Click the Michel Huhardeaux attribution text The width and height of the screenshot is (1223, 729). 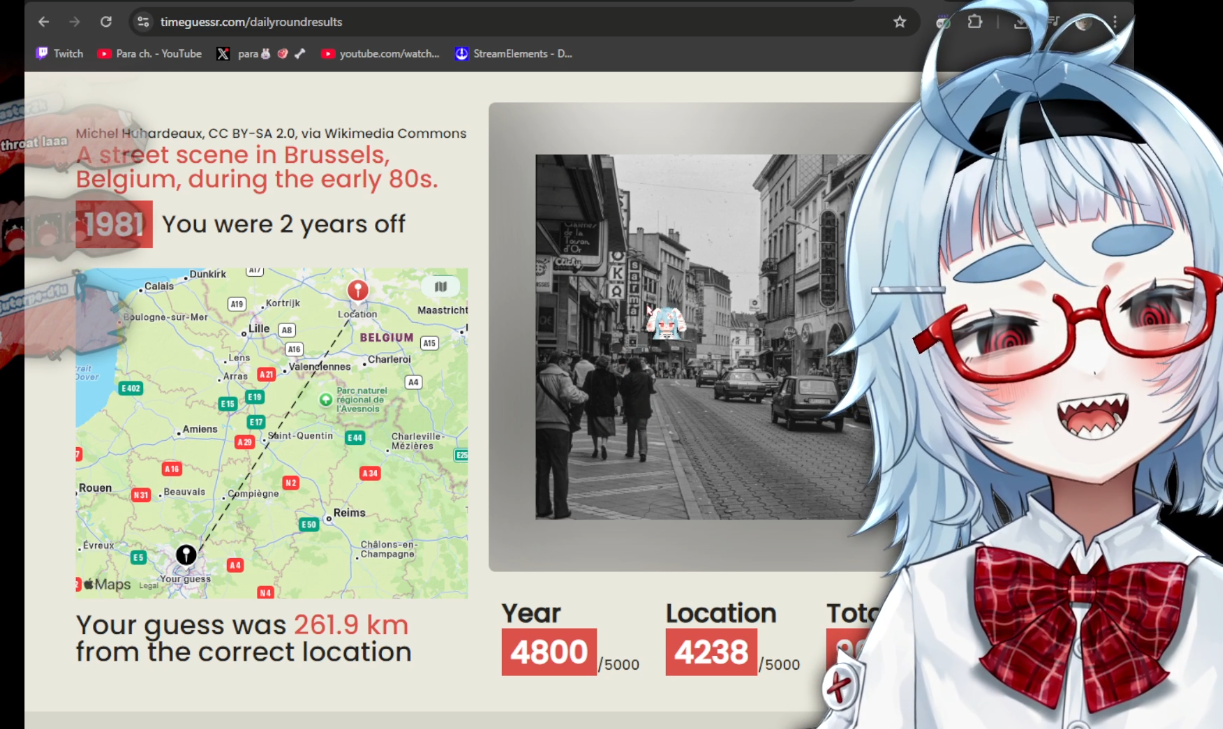coord(271,133)
